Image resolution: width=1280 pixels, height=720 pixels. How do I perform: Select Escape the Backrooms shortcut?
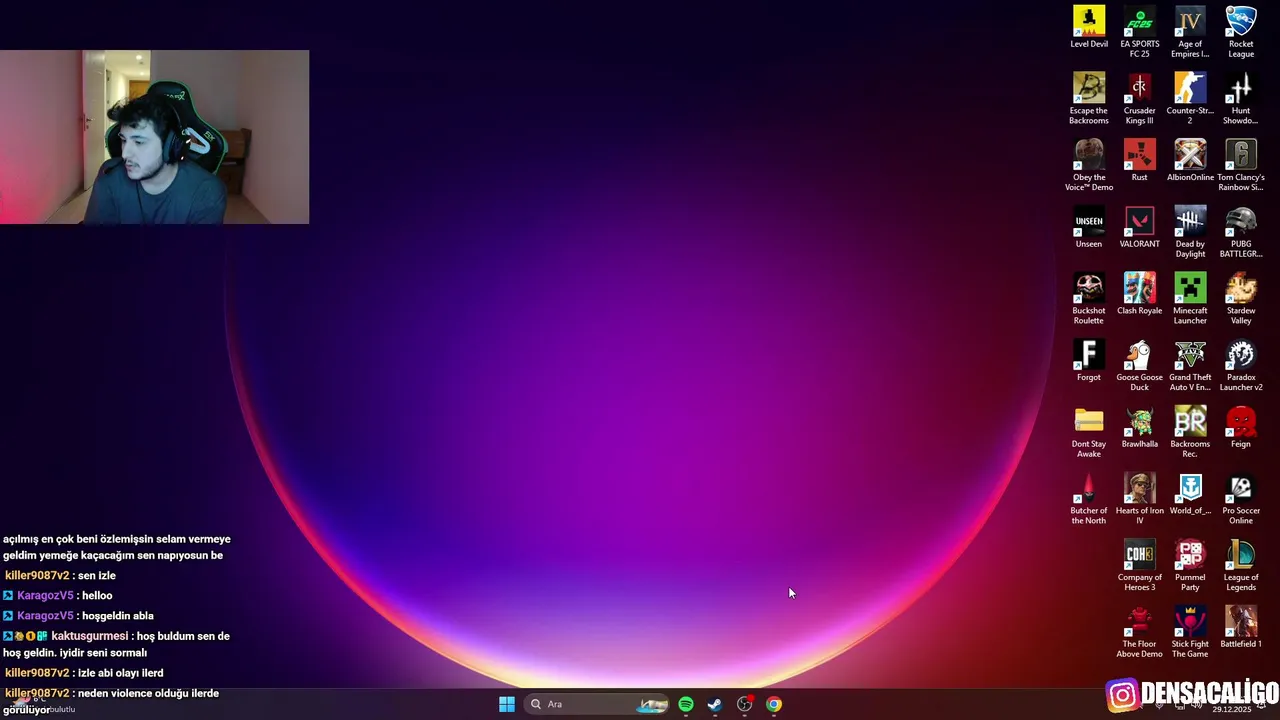[1089, 99]
